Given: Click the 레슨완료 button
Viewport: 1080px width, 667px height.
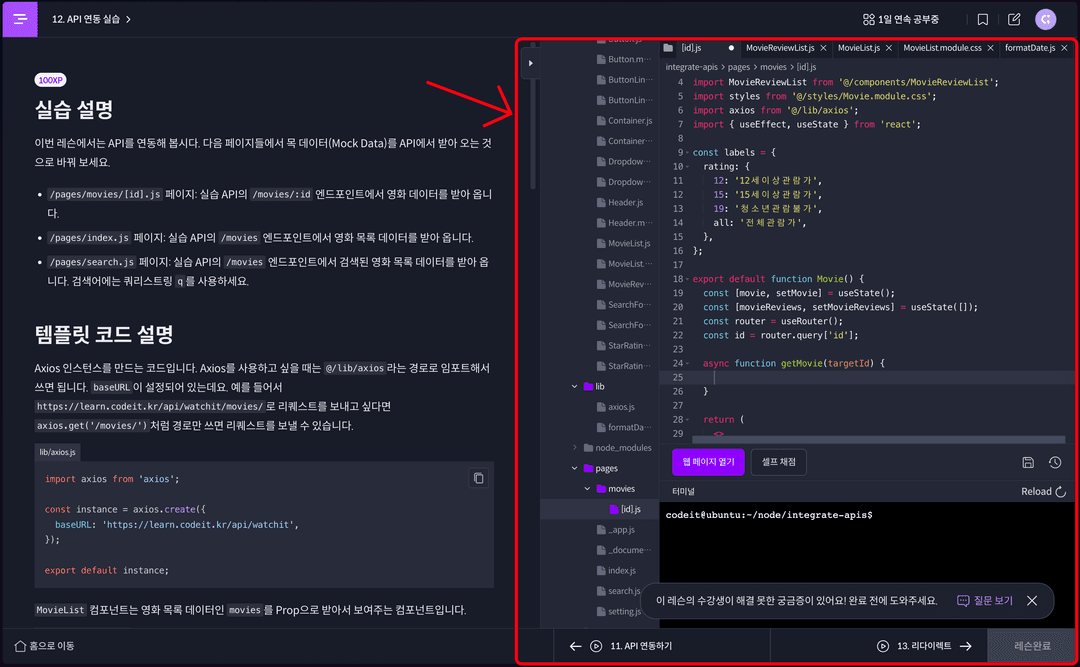Looking at the screenshot, I should (1032, 646).
